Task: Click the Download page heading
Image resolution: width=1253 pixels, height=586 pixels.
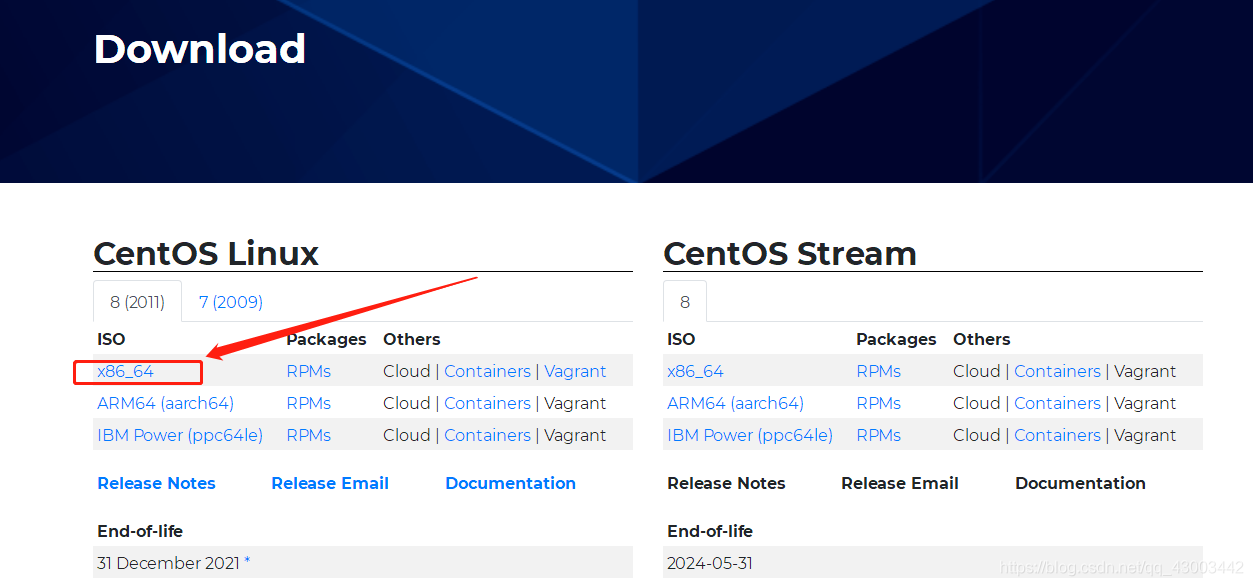Action: point(200,49)
